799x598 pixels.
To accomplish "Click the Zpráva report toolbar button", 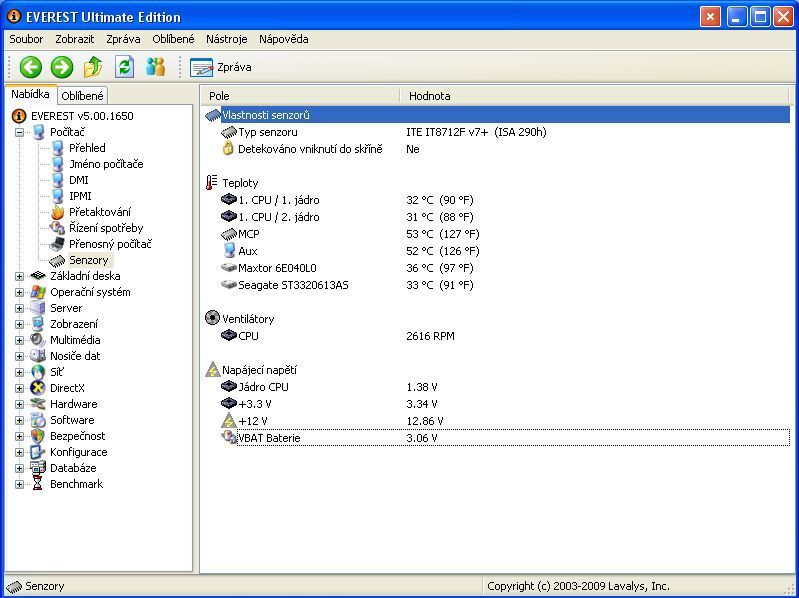I will 221,67.
